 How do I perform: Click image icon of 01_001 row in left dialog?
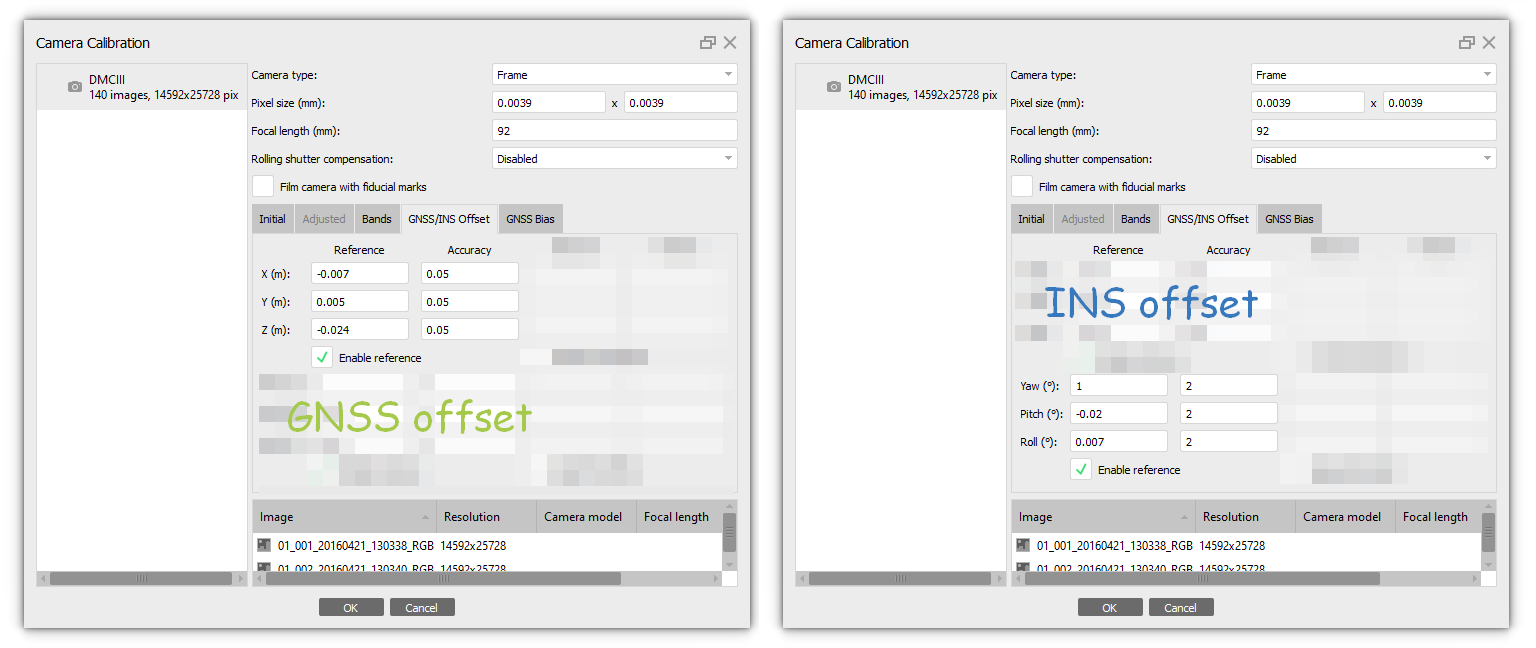click(264, 545)
